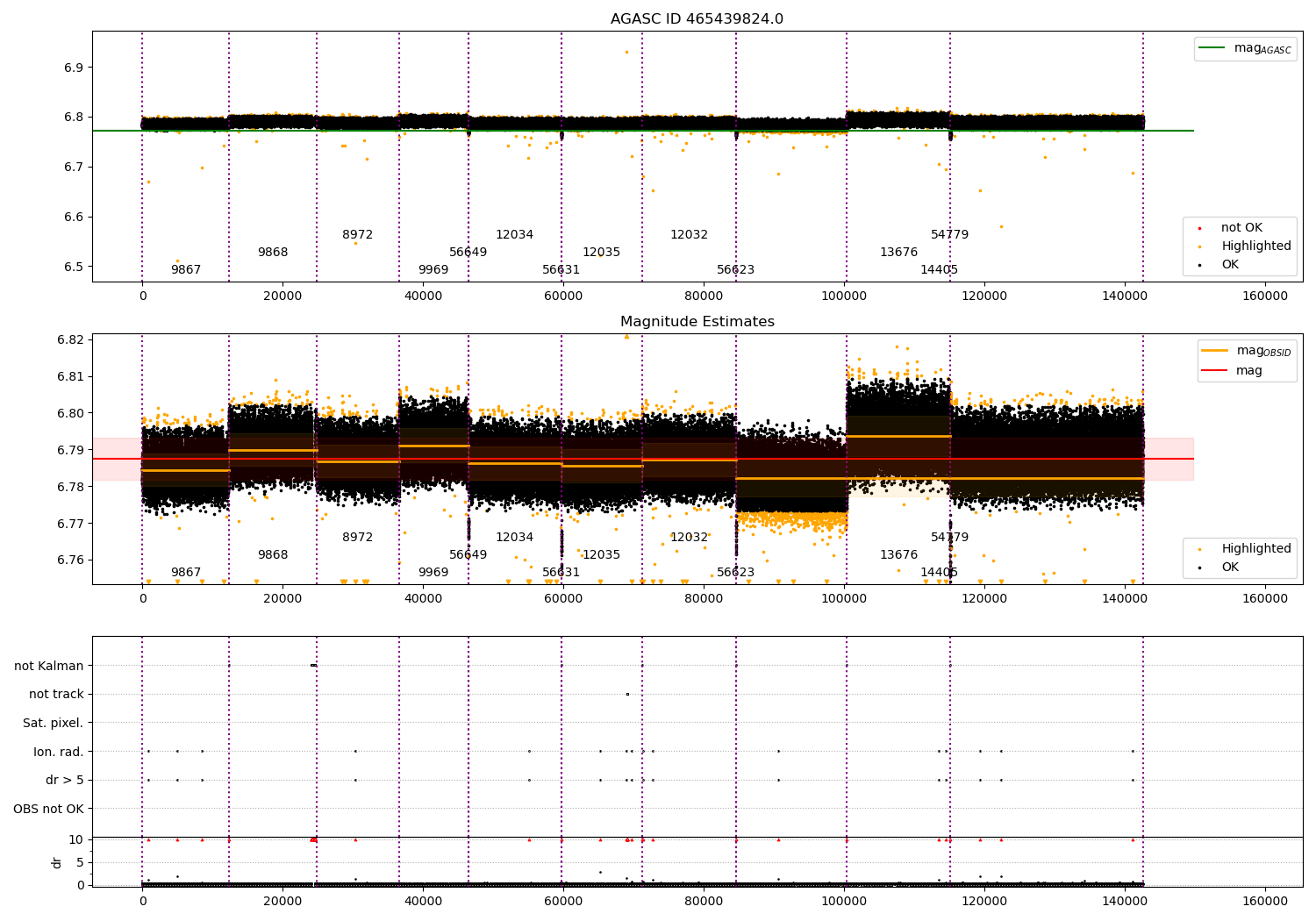Click the 20000 x-axis tick in bottom plot

coord(283,902)
